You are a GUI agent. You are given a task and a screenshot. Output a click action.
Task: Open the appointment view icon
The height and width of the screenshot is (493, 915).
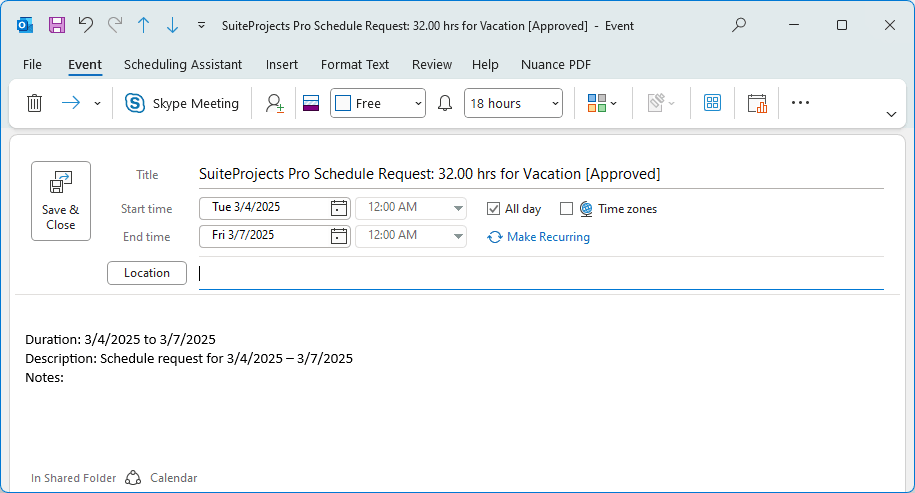tap(311, 103)
